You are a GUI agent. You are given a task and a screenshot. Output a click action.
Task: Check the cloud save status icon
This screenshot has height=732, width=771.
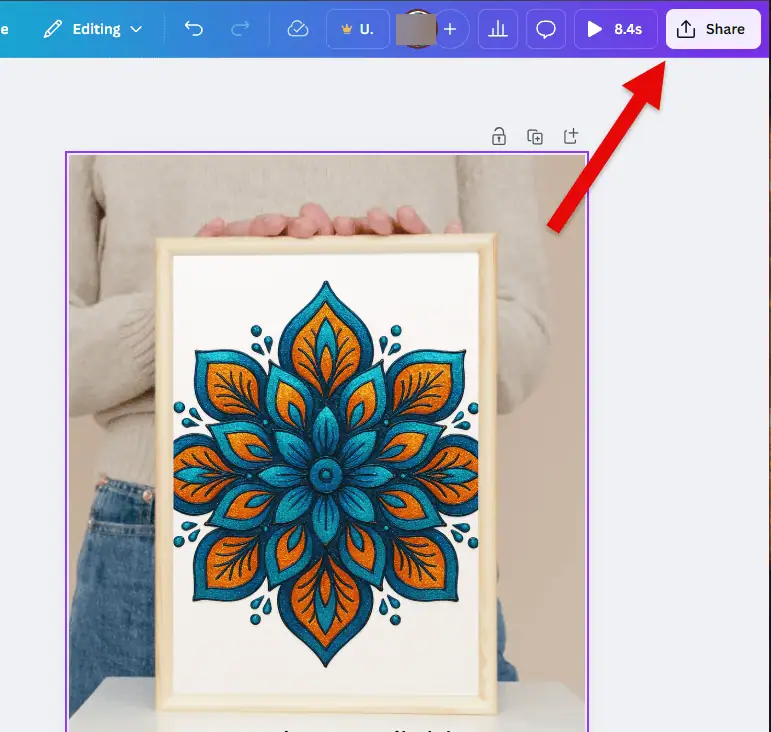point(297,29)
